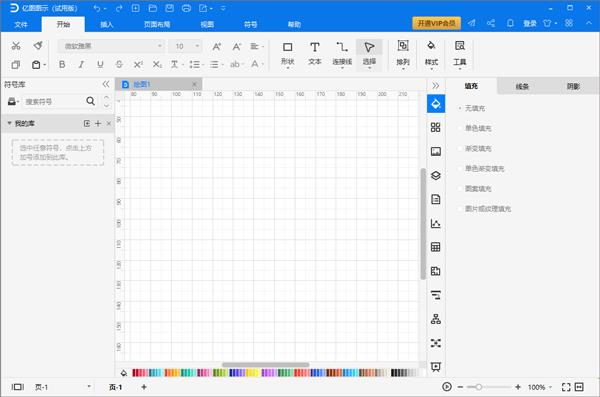Toggle Italic formatting

(81, 64)
